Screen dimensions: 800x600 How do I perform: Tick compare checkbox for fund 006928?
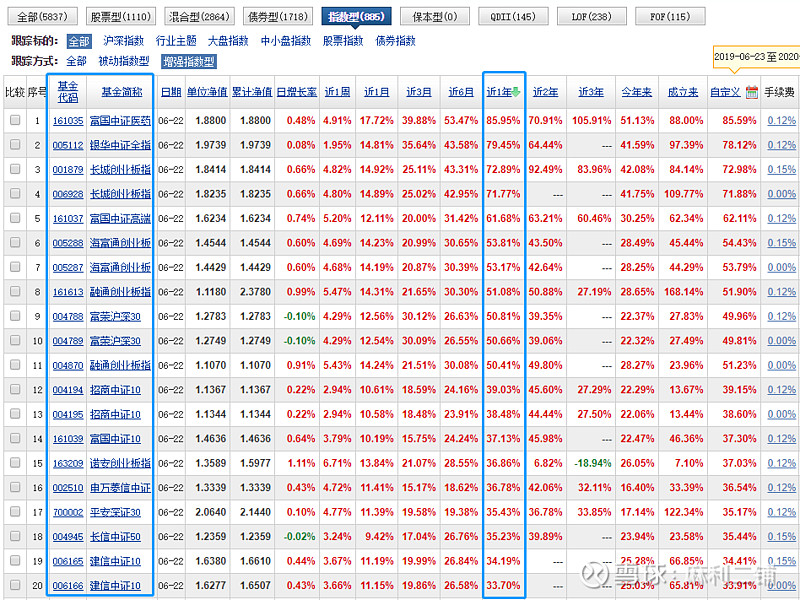tap(15, 193)
